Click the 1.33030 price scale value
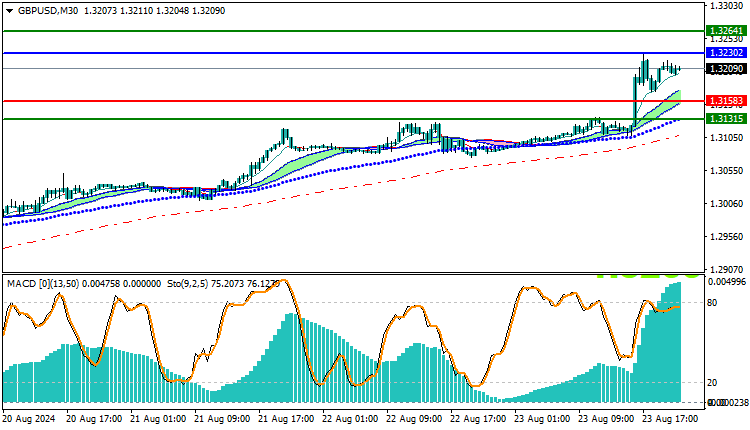The height and width of the screenshot is (430, 750). tap(727, 6)
